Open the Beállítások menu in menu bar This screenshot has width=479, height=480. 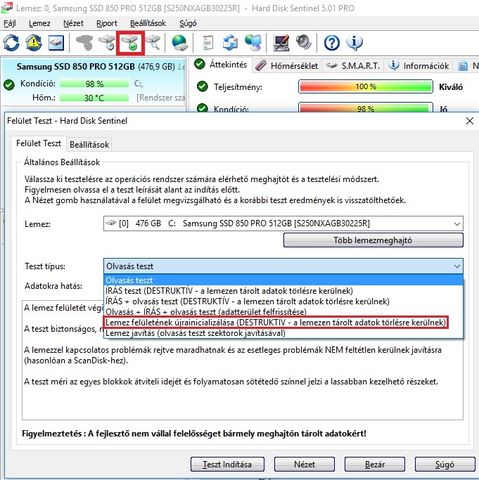(148, 23)
